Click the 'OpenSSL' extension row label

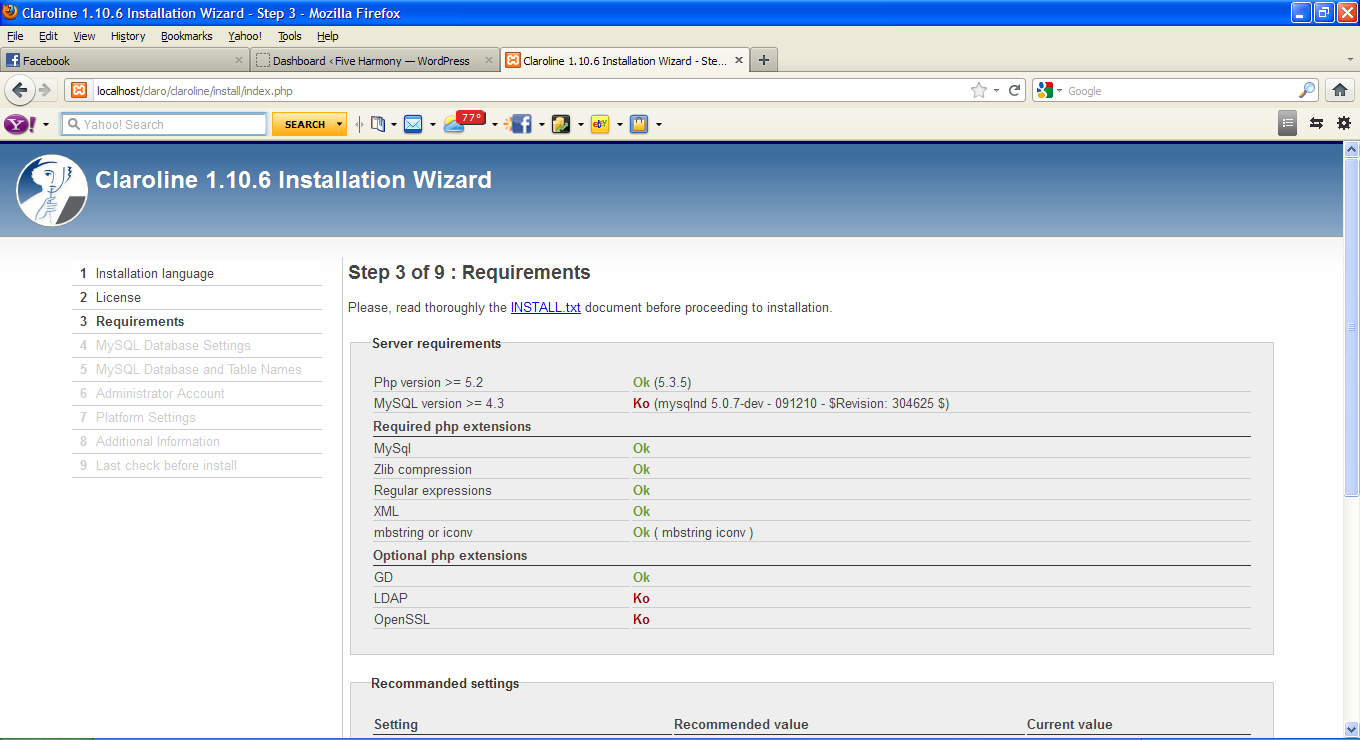402,619
